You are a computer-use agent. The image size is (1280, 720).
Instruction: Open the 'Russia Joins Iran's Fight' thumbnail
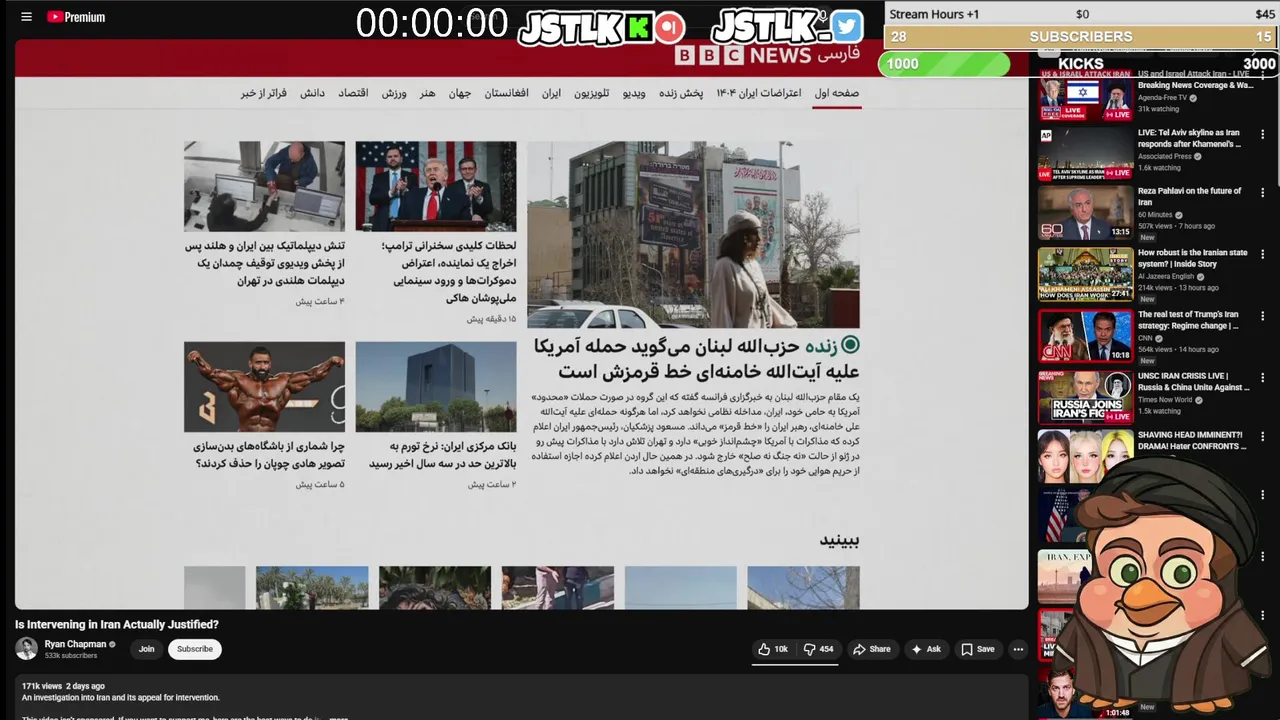point(1085,398)
